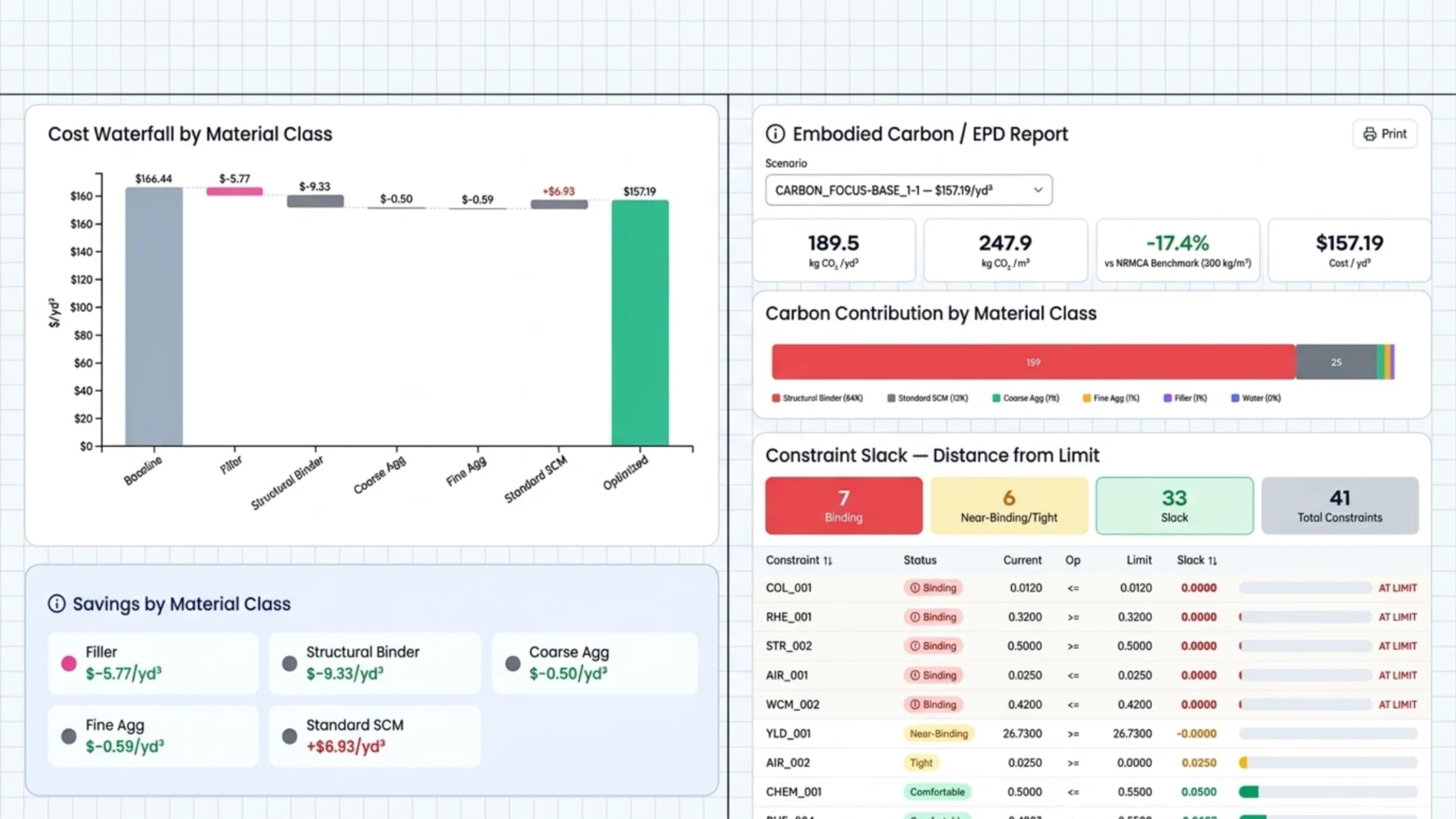Sort by the Slack column header
Viewport: 1456px width, 819px height.
(1196, 560)
